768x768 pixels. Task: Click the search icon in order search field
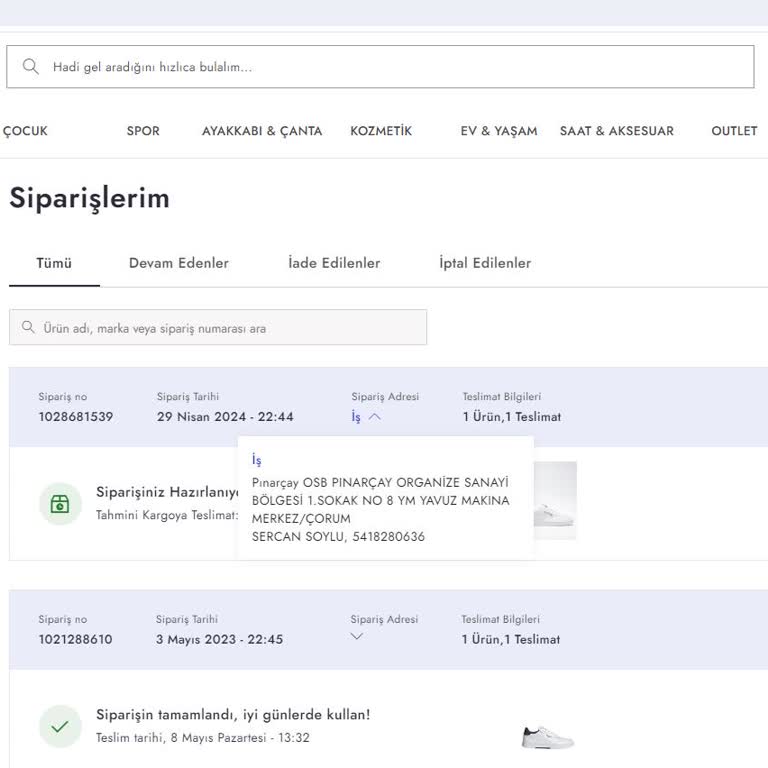[28, 327]
